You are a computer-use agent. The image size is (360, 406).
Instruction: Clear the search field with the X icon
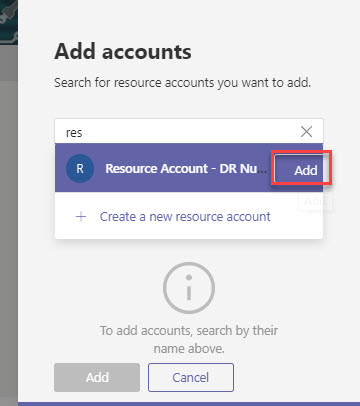[x=306, y=132]
